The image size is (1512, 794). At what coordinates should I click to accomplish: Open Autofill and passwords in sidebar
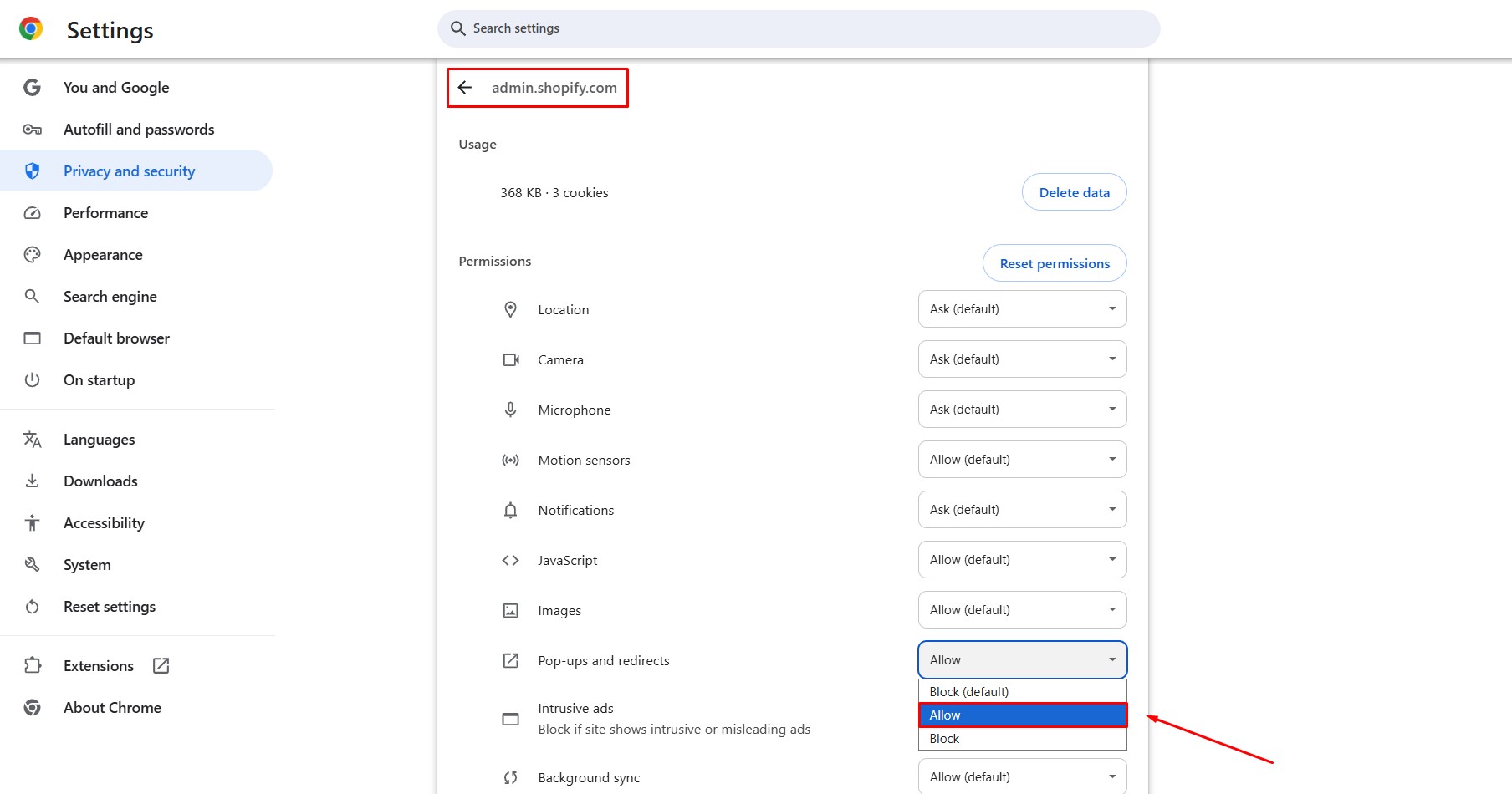pos(139,130)
